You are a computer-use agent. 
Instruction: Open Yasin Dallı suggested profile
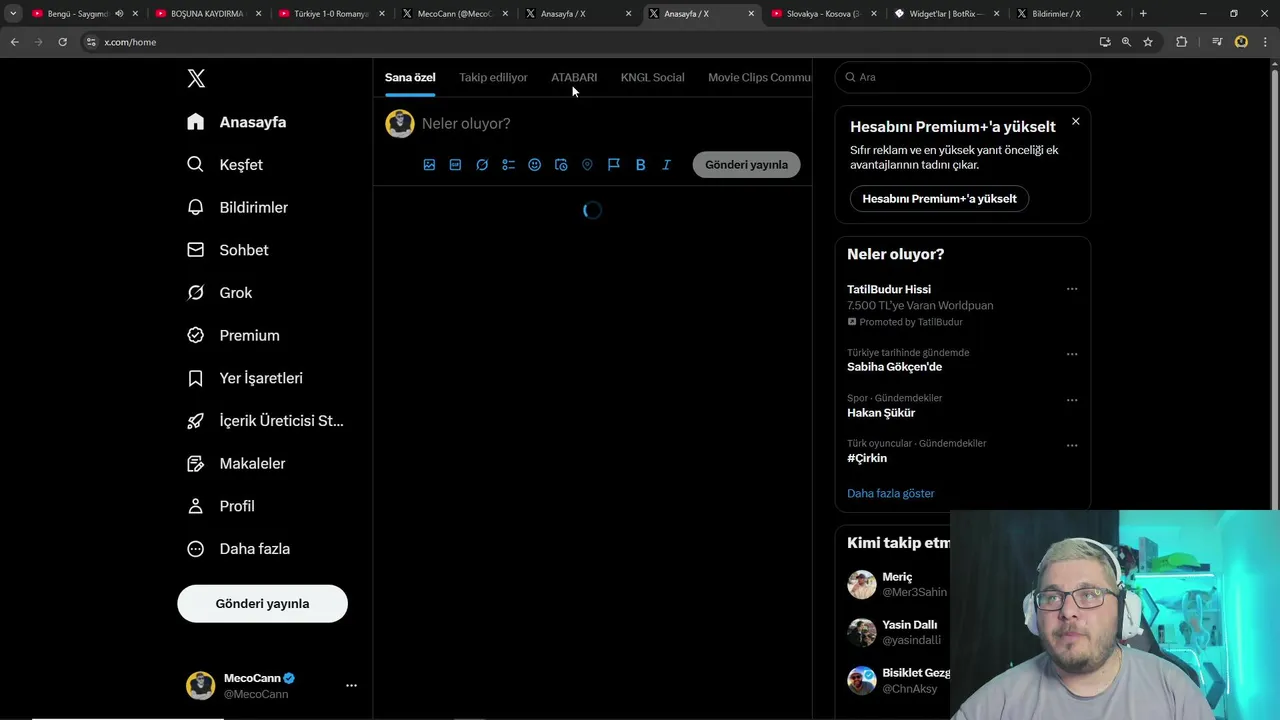[910, 625]
